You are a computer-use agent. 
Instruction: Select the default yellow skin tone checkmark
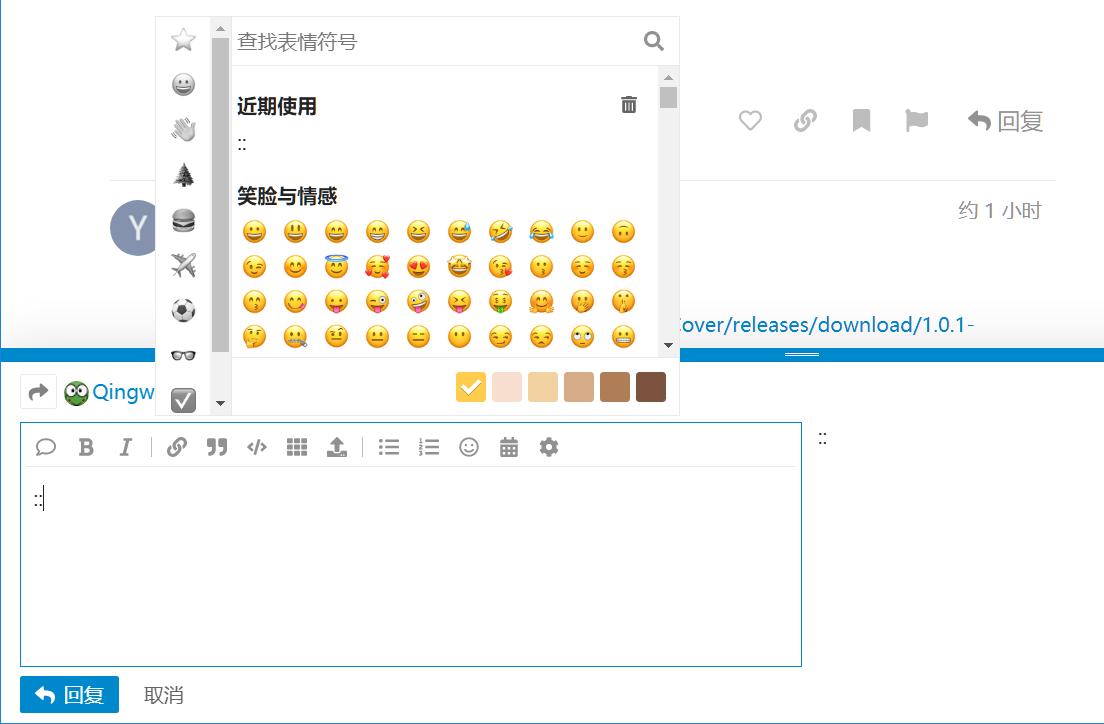click(471, 387)
